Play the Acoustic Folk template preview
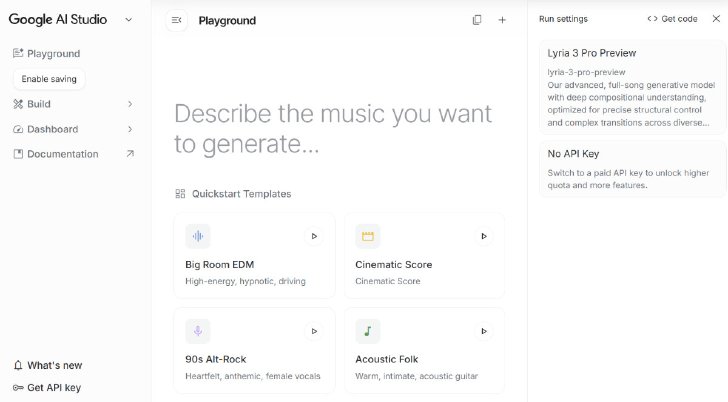Viewport: 728px width, 402px height. pos(484,331)
